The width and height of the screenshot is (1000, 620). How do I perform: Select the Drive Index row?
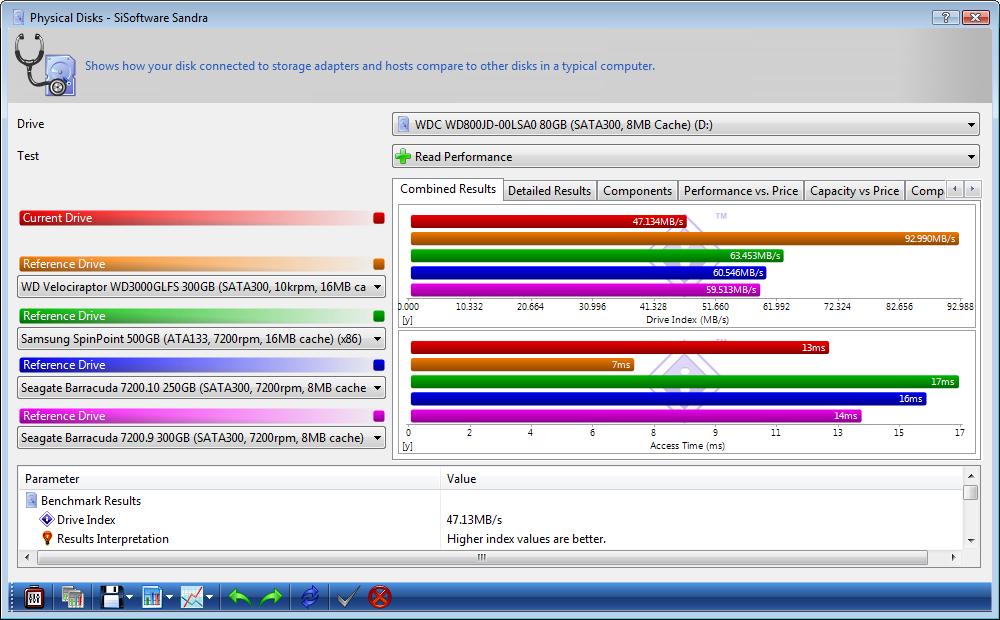(x=491, y=520)
